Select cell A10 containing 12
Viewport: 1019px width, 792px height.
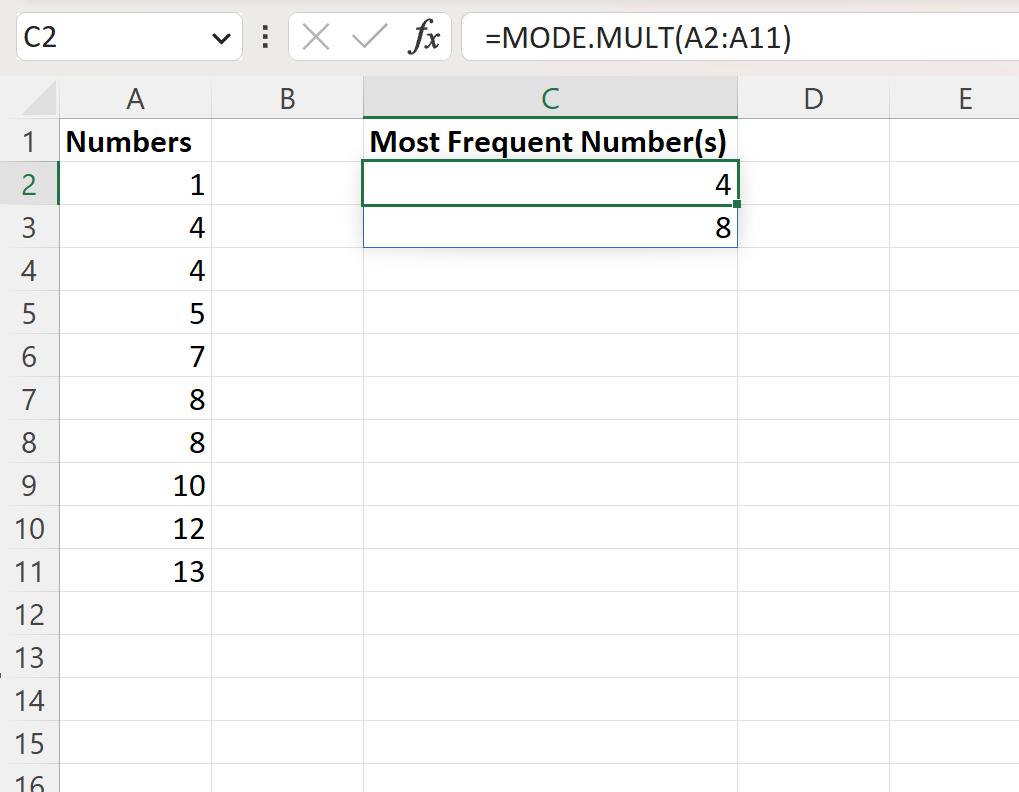click(135, 529)
